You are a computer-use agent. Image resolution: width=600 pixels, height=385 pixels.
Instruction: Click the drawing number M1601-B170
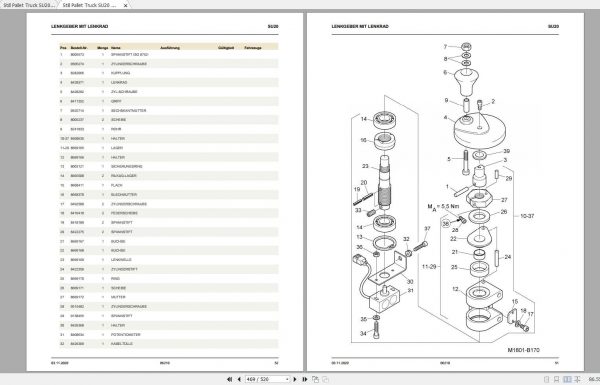tap(523, 350)
